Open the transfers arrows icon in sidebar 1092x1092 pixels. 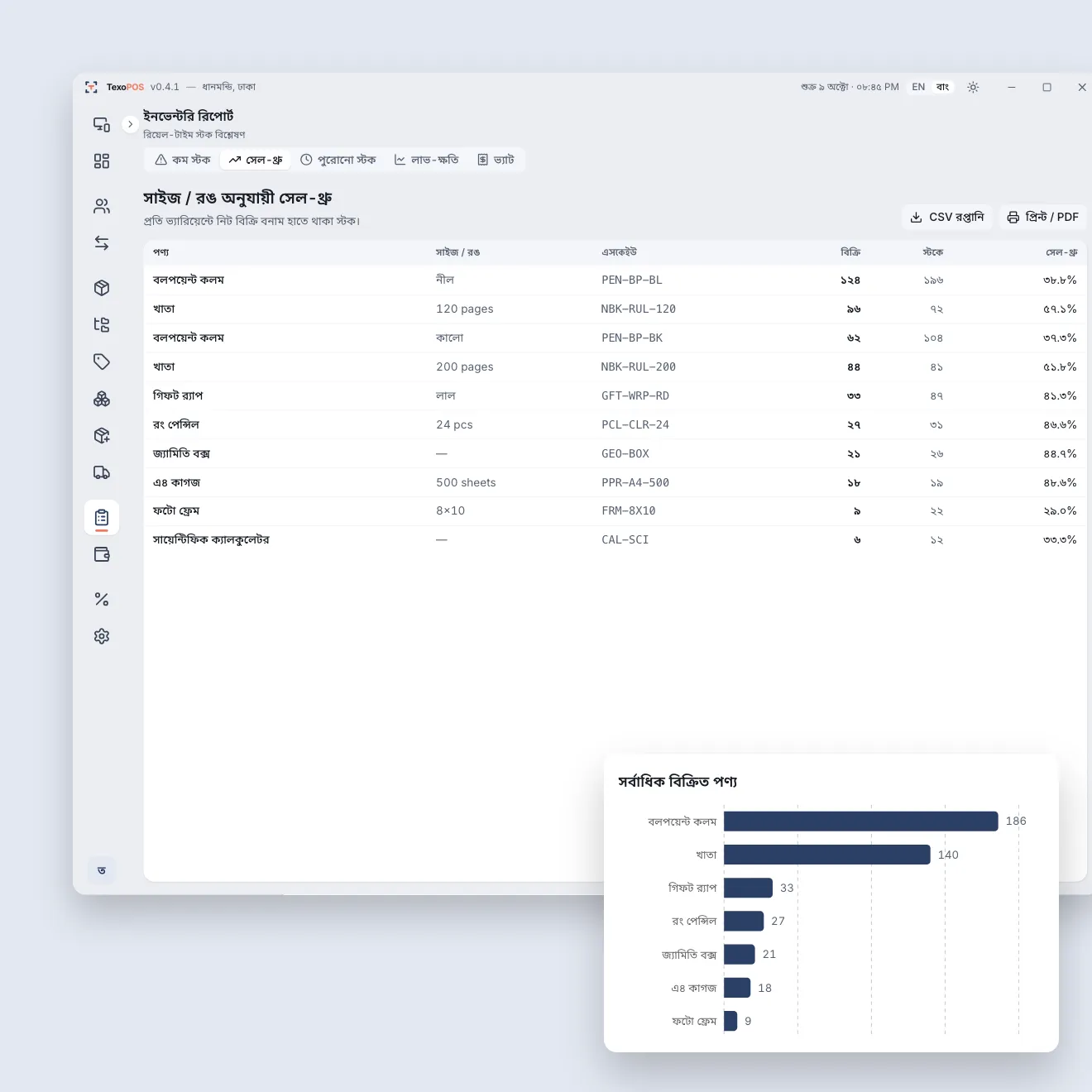click(x=102, y=243)
